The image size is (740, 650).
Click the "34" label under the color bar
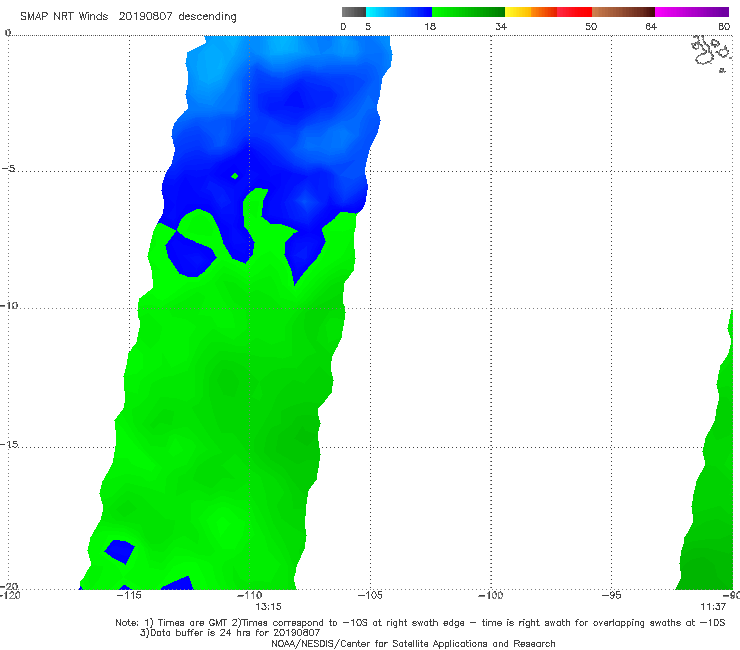click(501, 26)
